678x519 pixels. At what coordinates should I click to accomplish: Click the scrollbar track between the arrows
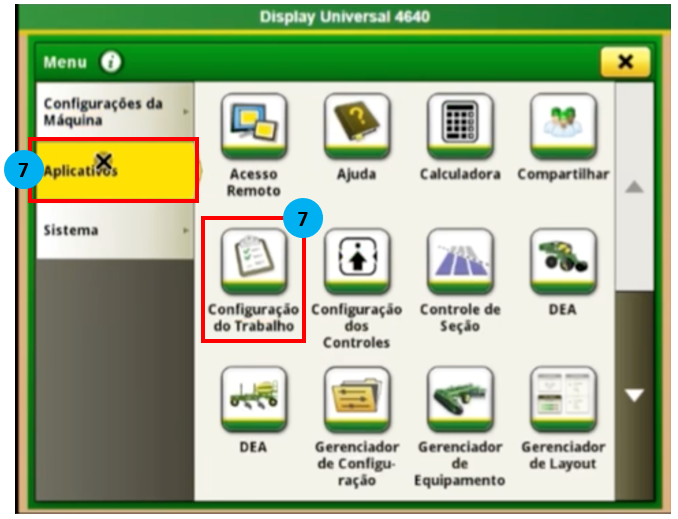pyautogui.click(x=633, y=290)
